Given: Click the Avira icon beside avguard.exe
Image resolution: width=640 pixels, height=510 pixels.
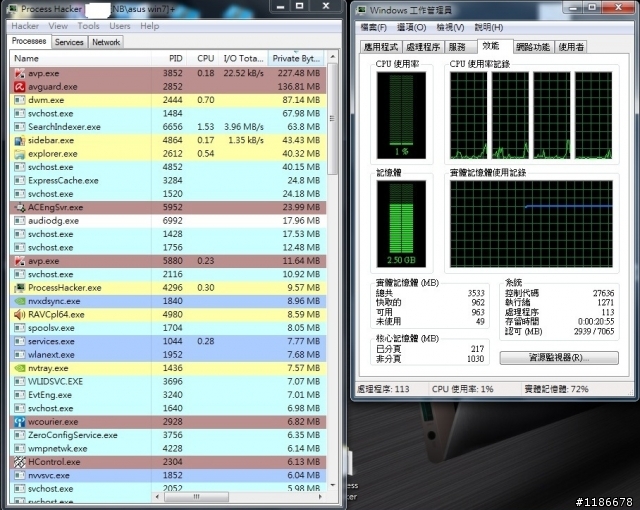Looking at the screenshot, I should click(x=20, y=86).
